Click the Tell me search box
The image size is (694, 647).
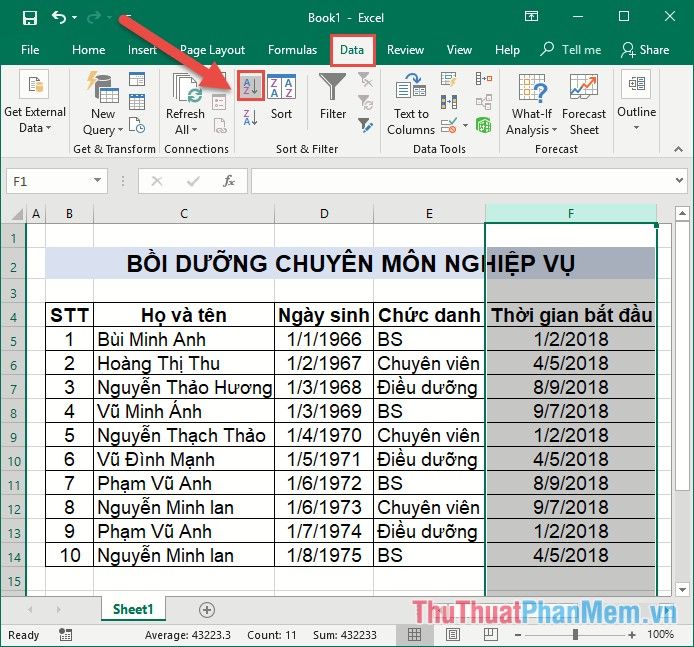571,50
